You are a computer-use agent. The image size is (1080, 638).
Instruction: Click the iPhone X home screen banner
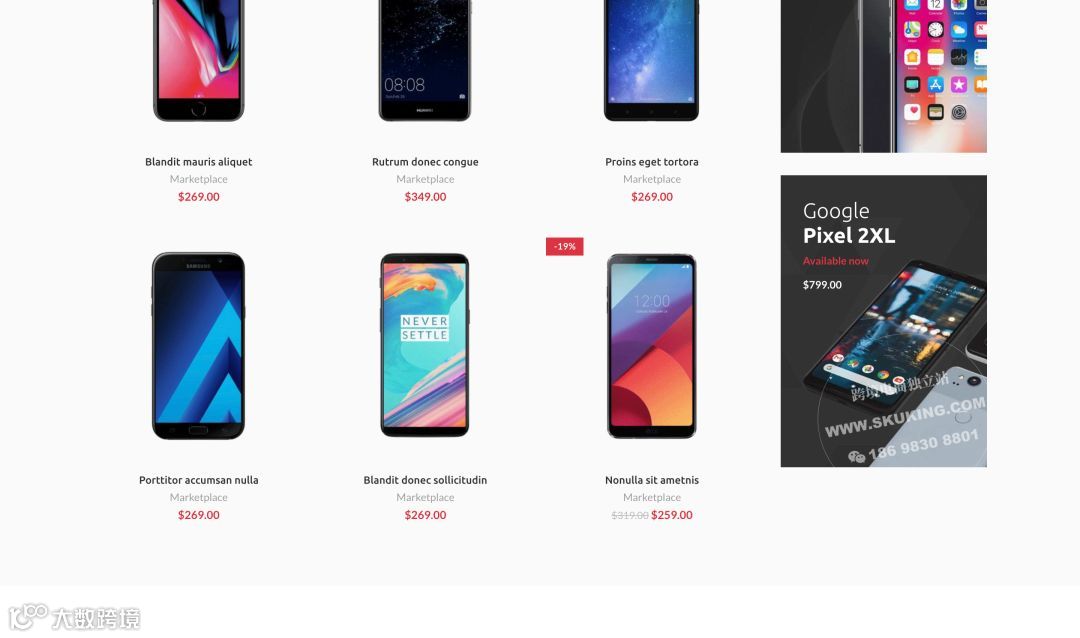[x=884, y=76]
